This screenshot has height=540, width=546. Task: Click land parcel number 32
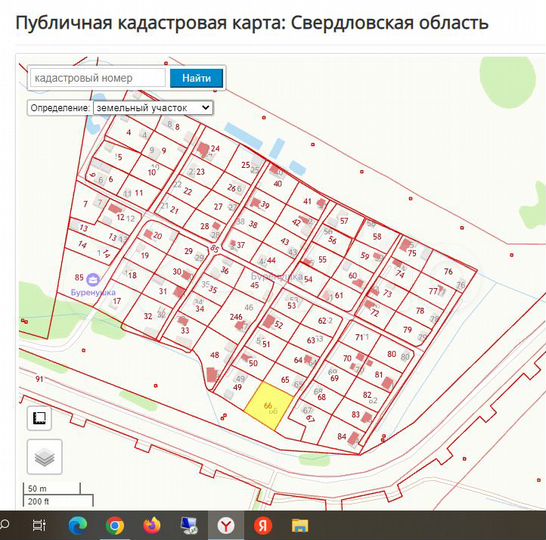tap(148, 316)
